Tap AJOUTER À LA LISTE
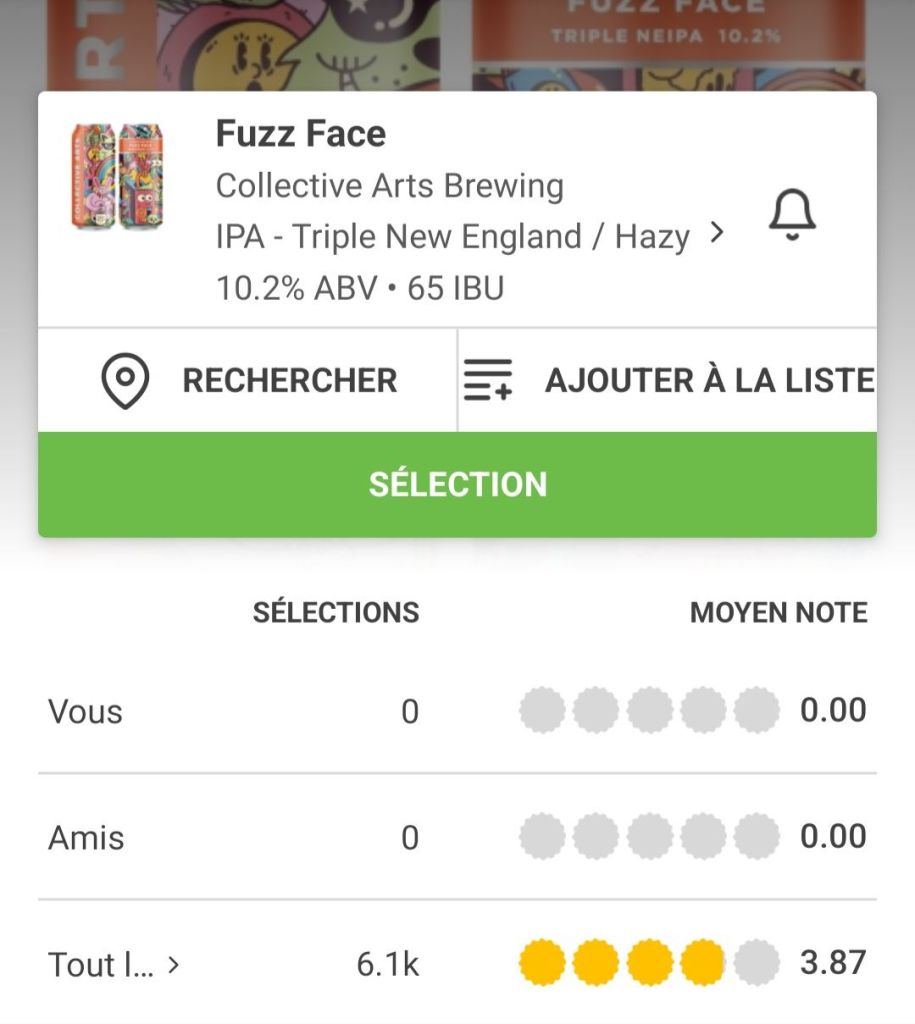This screenshot has height=1024, width=915. (x=709, y=381)
